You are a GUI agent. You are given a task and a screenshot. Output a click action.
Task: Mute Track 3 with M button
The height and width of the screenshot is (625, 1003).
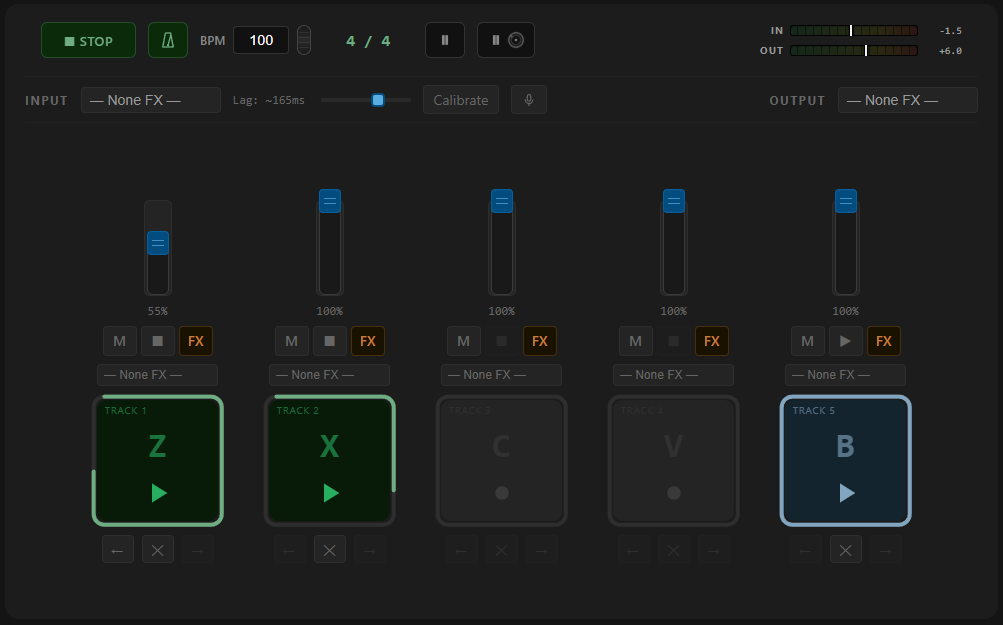pyautogui.click(x=464, y=341)
